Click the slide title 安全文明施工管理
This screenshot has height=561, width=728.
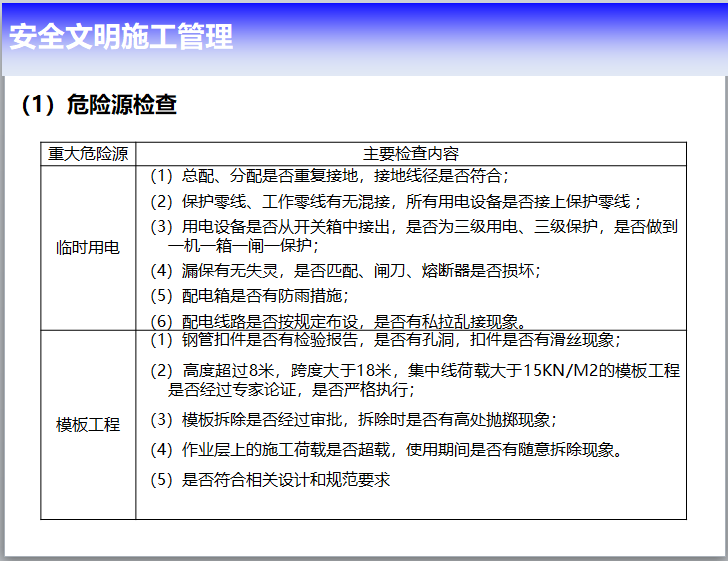pyautogui.click(x=121, y=37)
